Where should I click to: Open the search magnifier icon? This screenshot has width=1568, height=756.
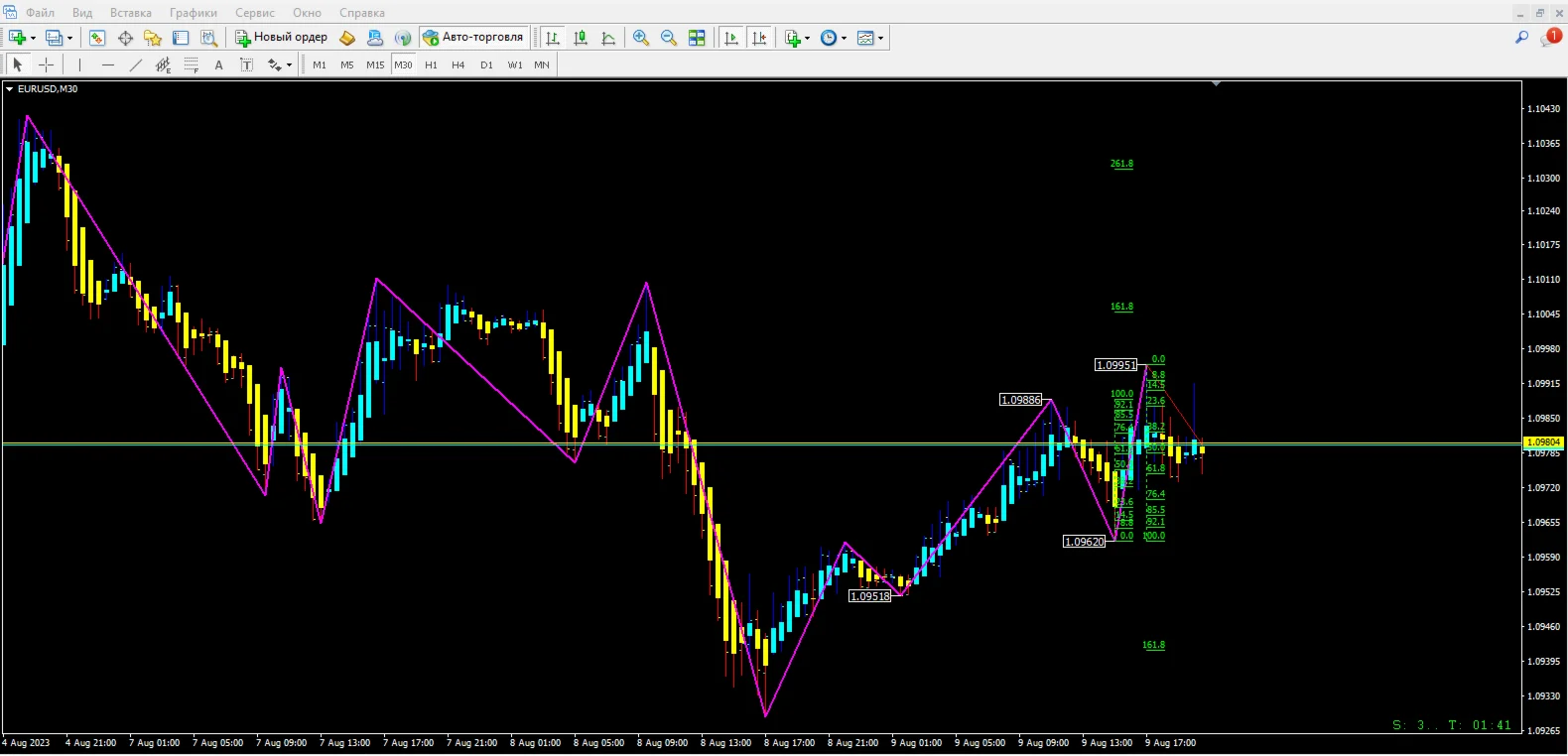1521,38
